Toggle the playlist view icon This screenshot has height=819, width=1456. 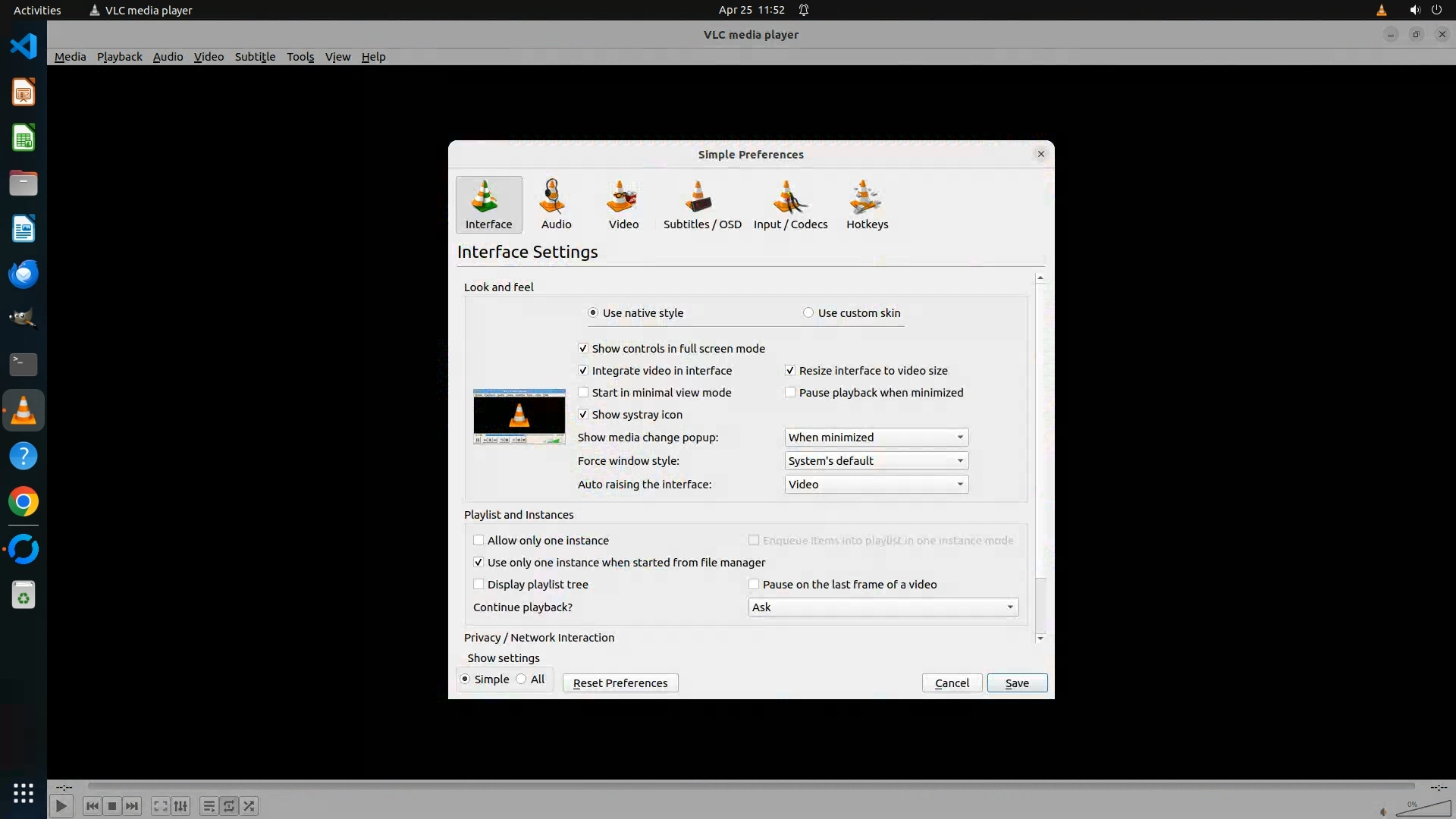[x=209, y=806]
